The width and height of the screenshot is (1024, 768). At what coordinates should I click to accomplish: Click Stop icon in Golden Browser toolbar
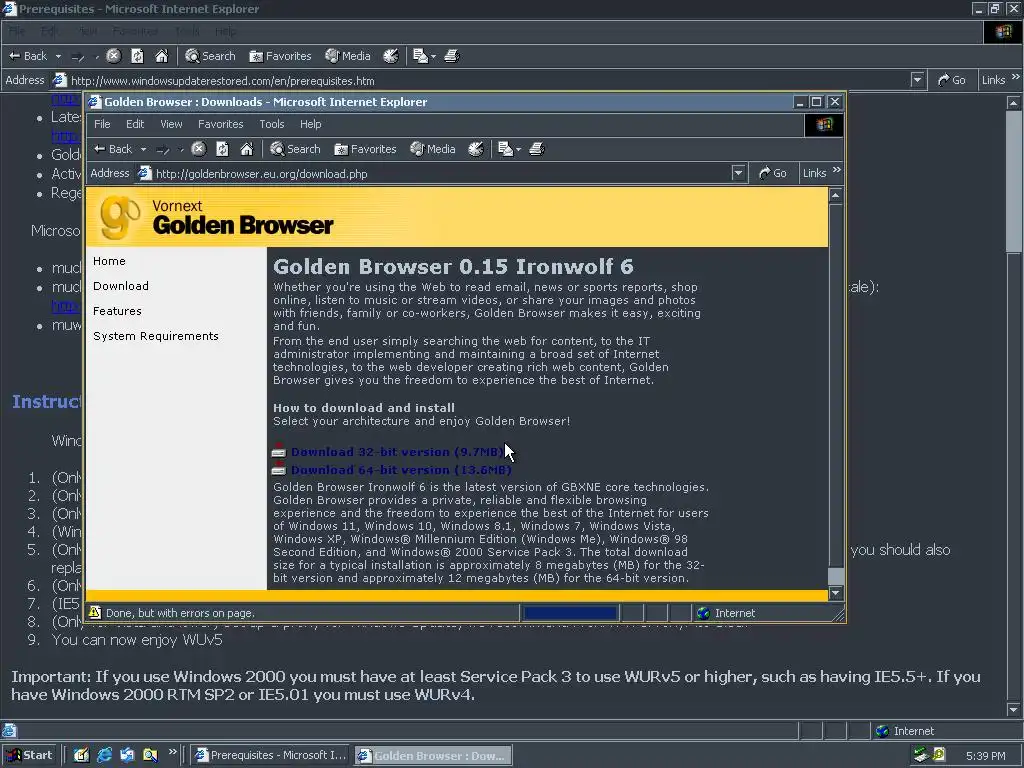click(x=199, y=149)
